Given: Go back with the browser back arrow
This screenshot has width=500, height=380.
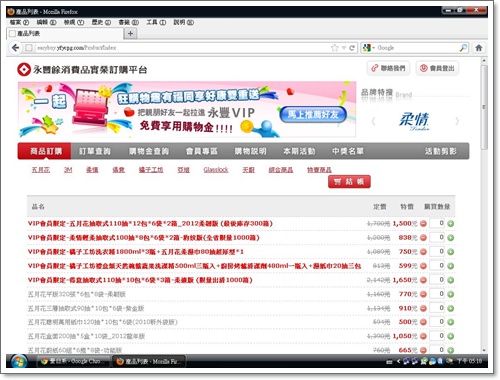Looking at the screenshot, I should pos(15,48).
